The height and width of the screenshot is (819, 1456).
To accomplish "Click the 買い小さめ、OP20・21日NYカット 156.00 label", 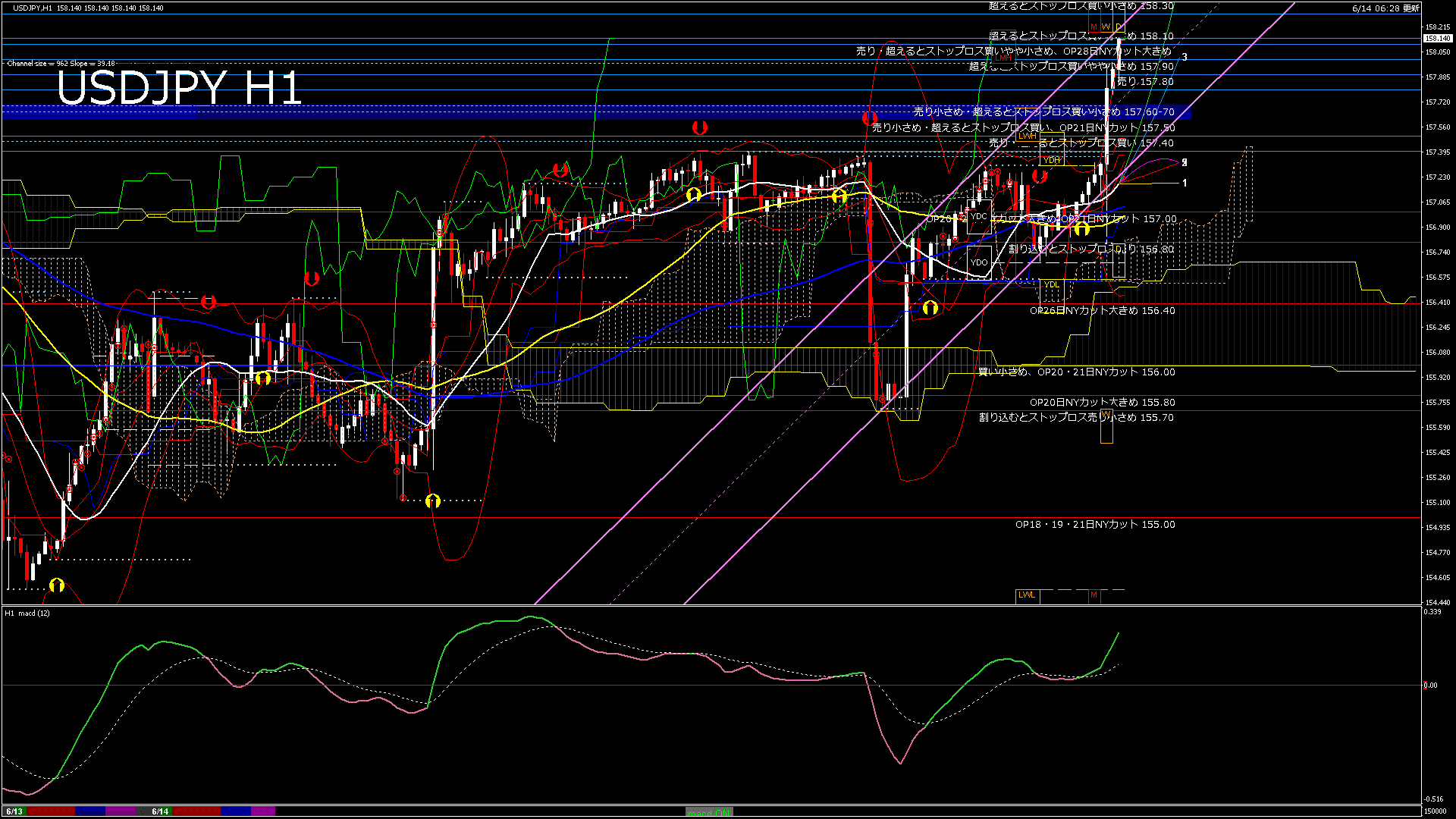I will pos(1076,372).
